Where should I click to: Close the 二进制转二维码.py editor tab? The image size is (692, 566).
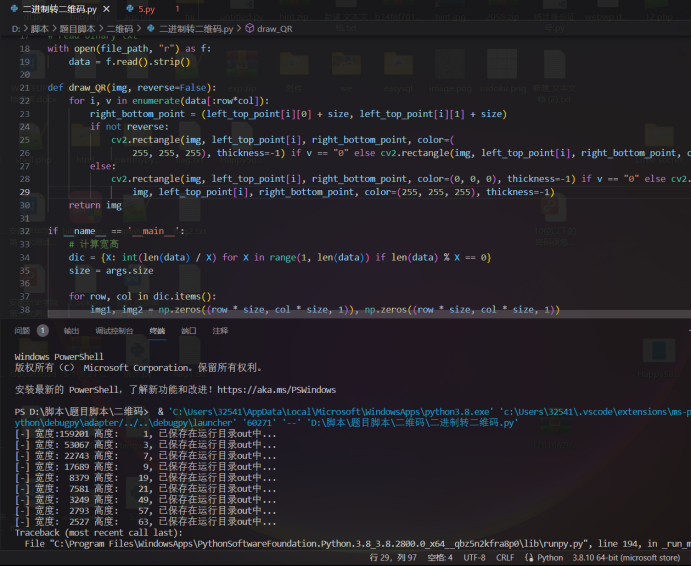[105, 9]
